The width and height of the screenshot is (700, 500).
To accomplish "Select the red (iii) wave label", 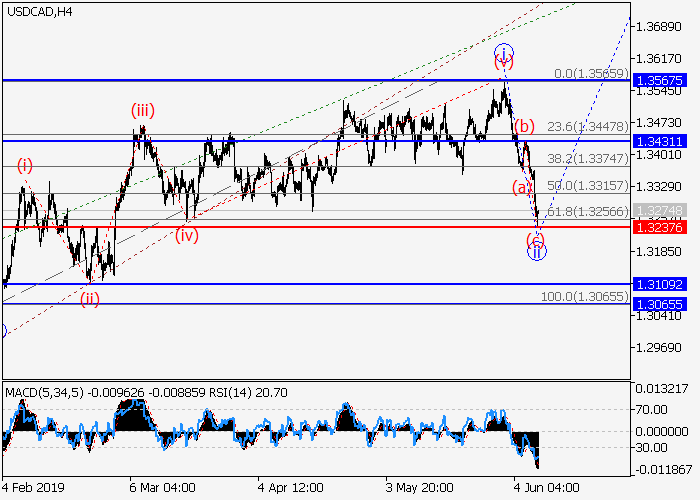I will click(x=142, y=111).
